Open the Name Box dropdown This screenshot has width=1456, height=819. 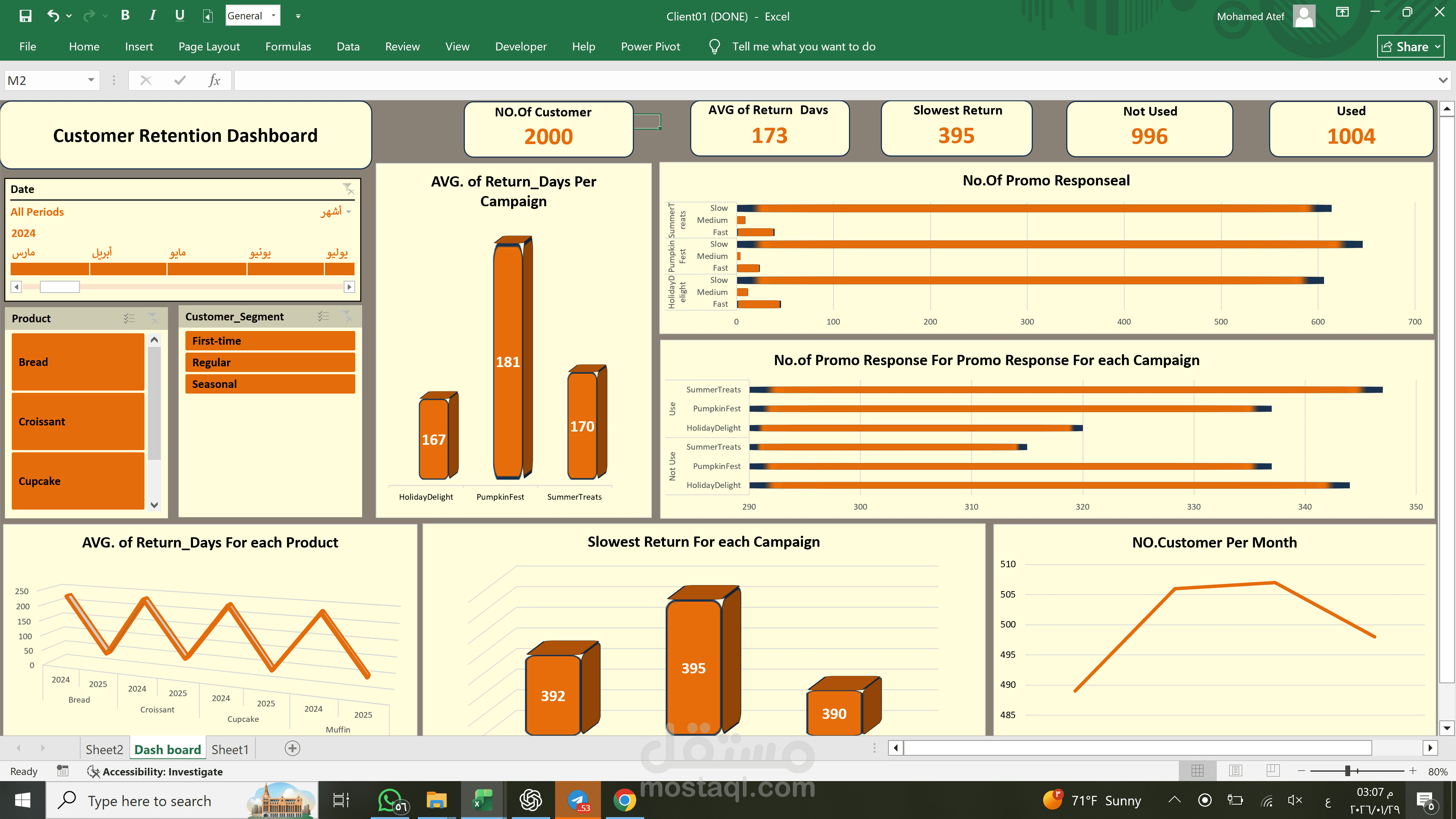pos(91,80)
